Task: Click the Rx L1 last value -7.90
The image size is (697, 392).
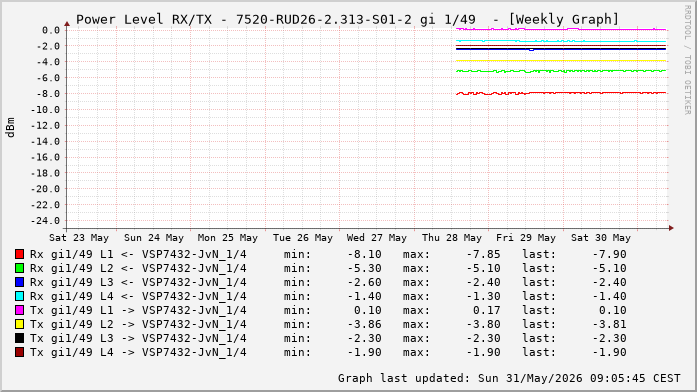Action: (x=609, y=254)
